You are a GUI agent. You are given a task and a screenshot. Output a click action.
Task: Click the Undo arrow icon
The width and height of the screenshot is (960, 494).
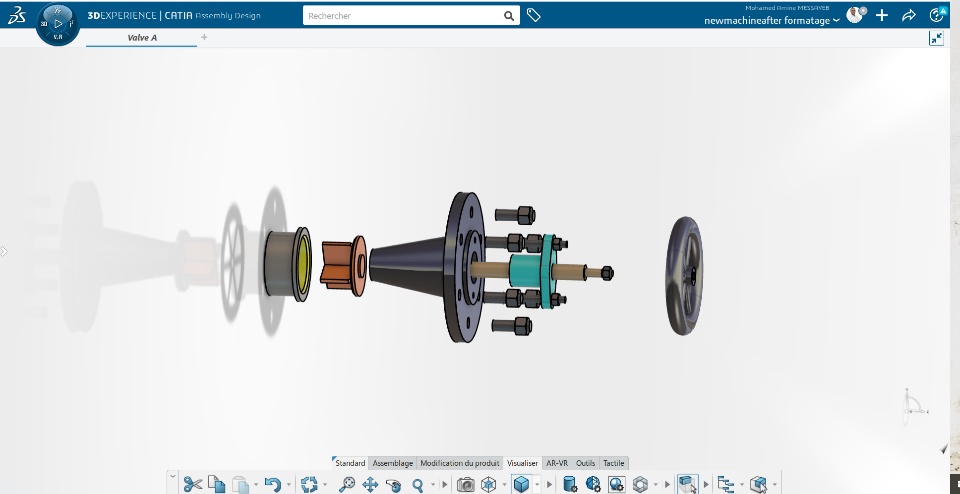(x=273, y=484)
